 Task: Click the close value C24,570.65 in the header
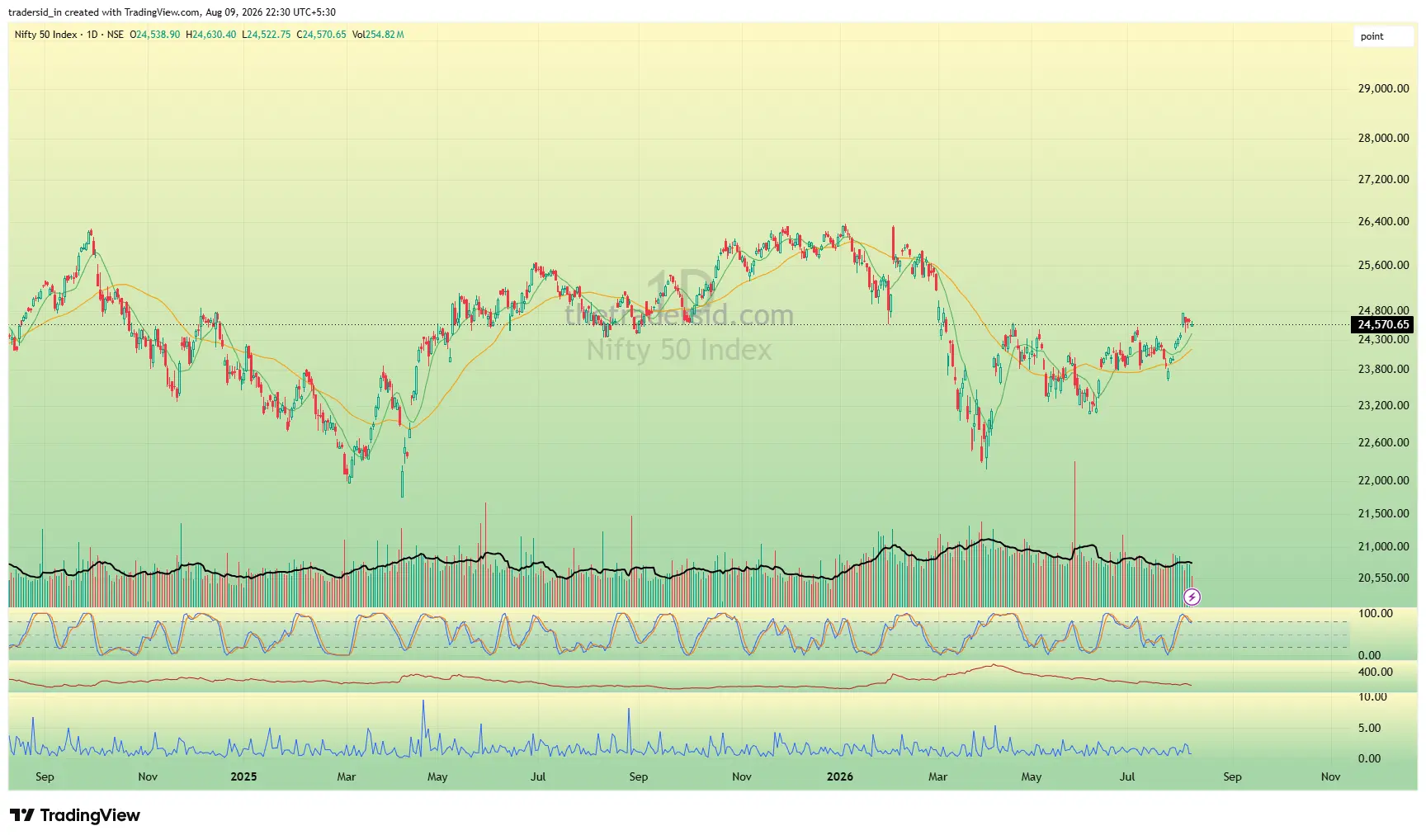coord(321,35)
